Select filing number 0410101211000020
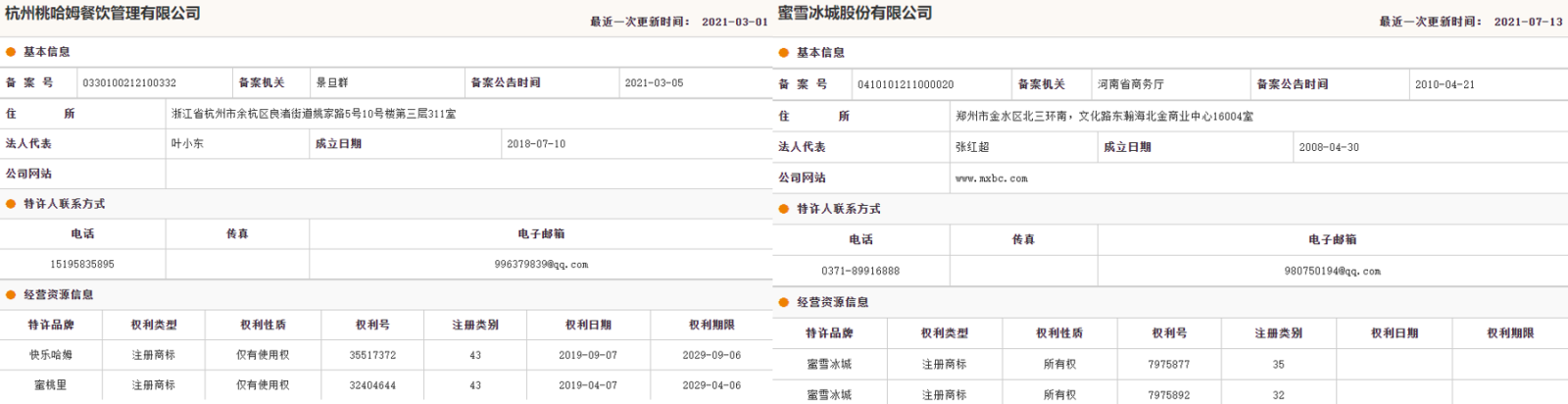Image resolution: width=1568 pixels, height=404 pixels. pos(906,85)
